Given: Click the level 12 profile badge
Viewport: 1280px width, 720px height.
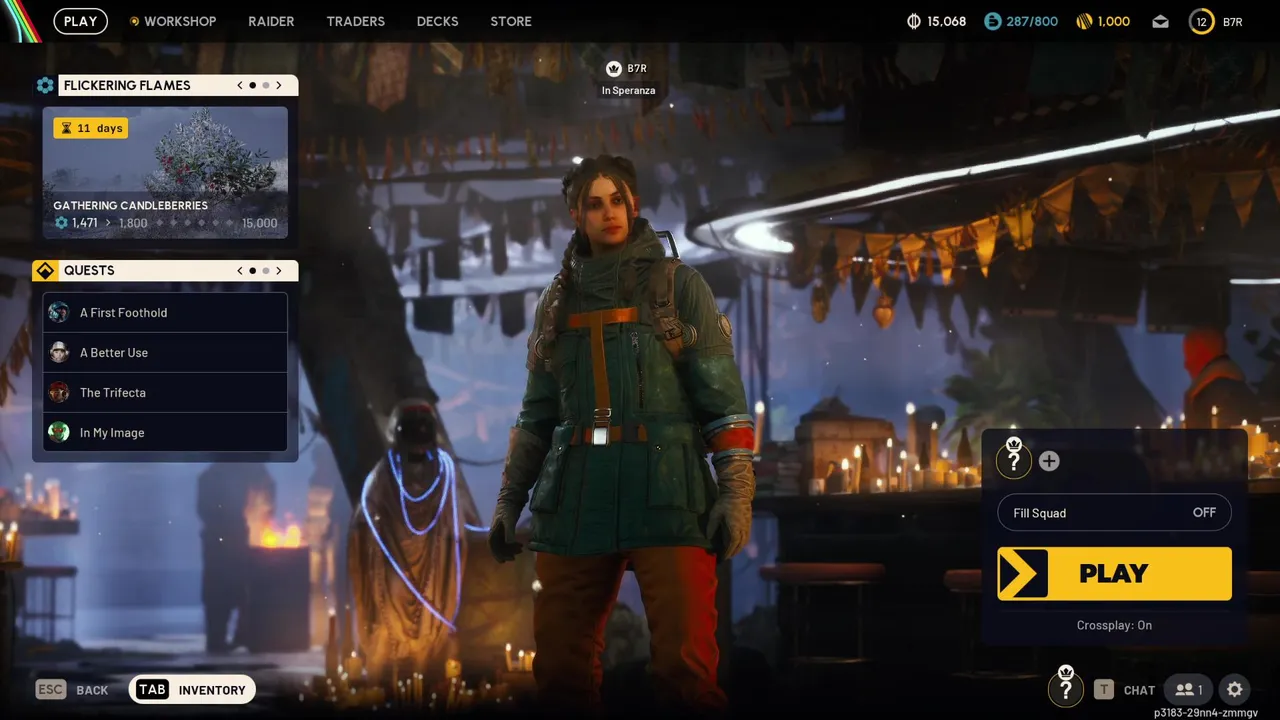Looking at the screenshot, I should click(1201, 21).
